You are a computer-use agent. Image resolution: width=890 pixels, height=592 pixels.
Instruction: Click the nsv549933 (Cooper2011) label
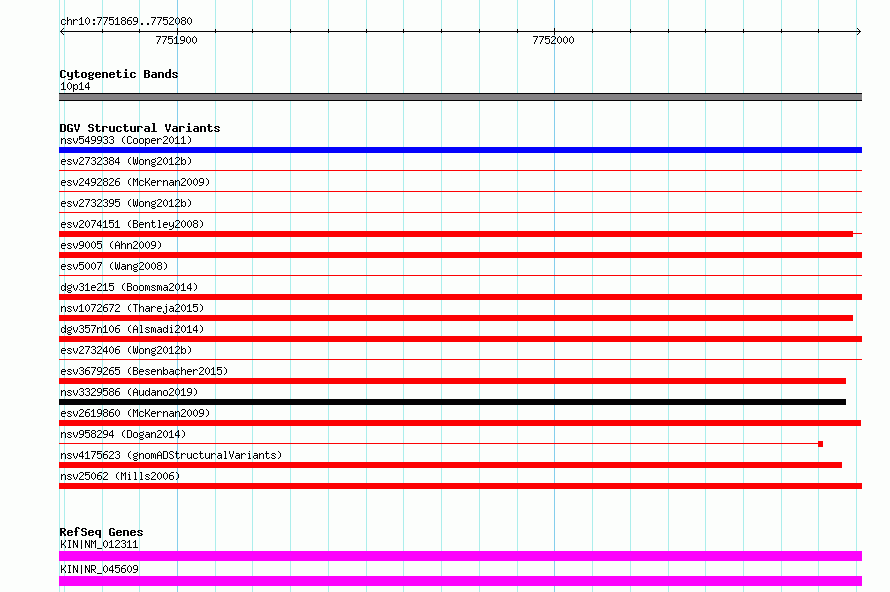coord(126,140)
